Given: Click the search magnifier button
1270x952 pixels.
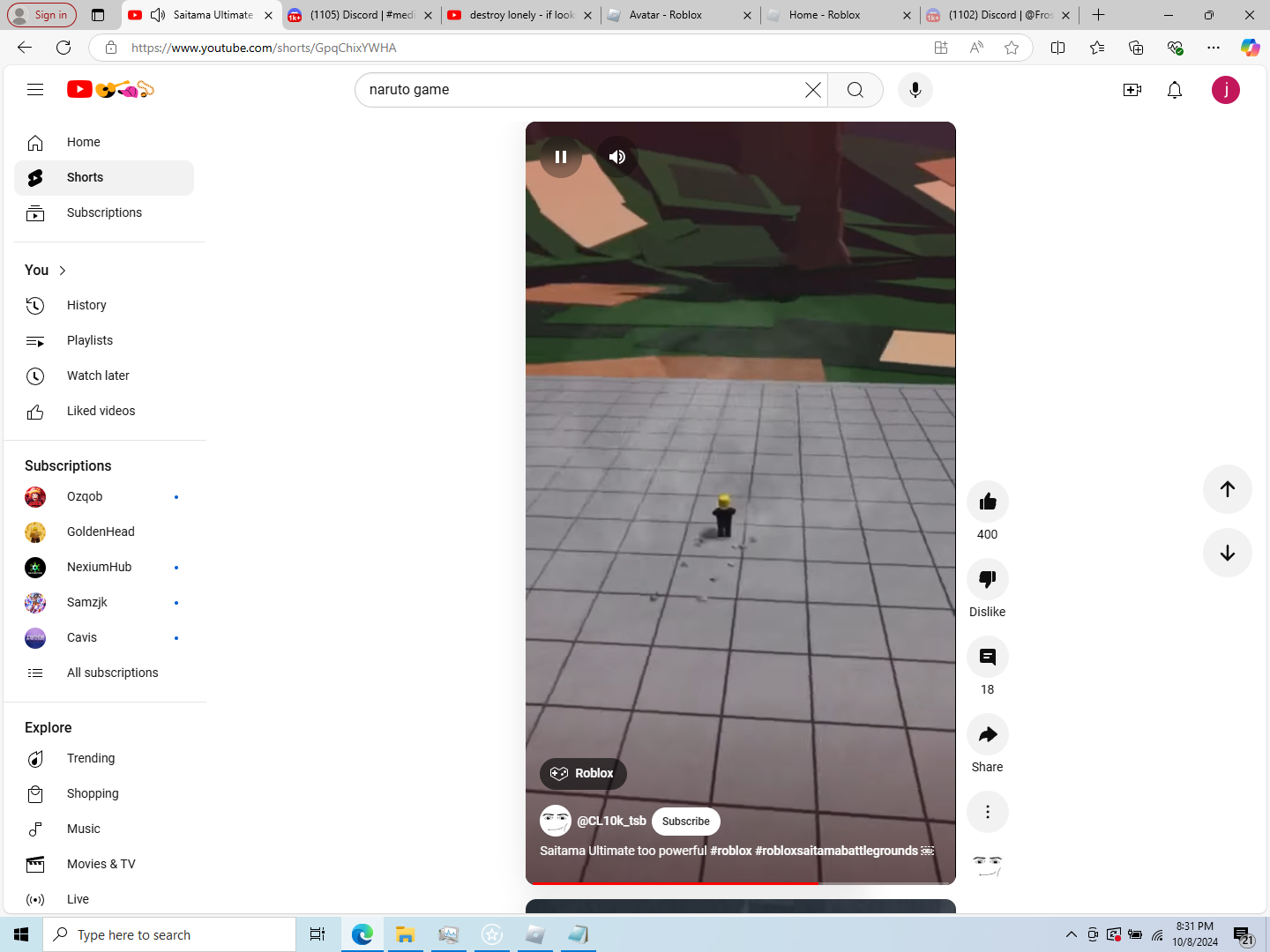Looking at the screenshot, I should (x=855, y=90).
